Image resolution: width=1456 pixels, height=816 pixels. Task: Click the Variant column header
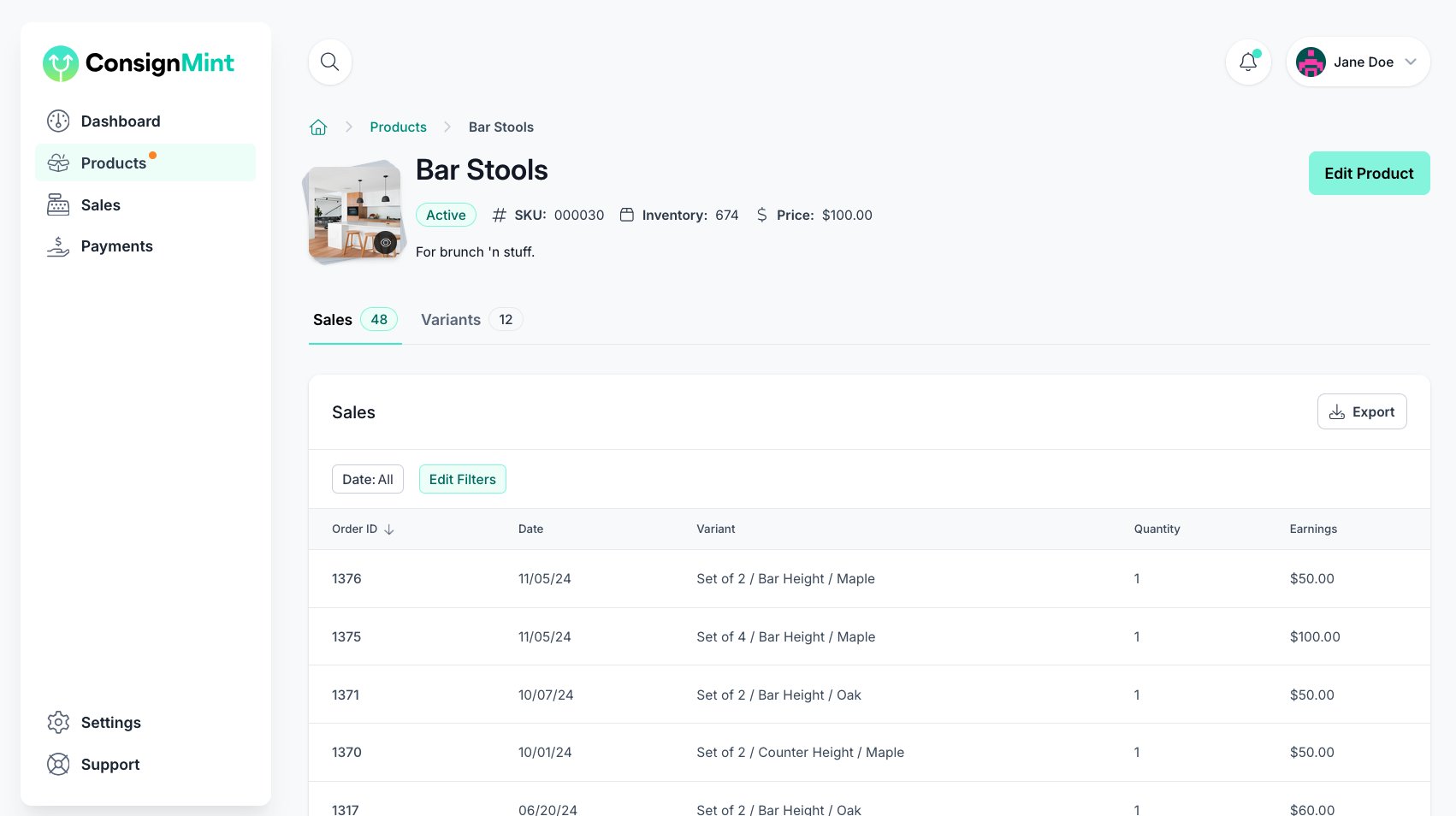(x=716, y=529)
